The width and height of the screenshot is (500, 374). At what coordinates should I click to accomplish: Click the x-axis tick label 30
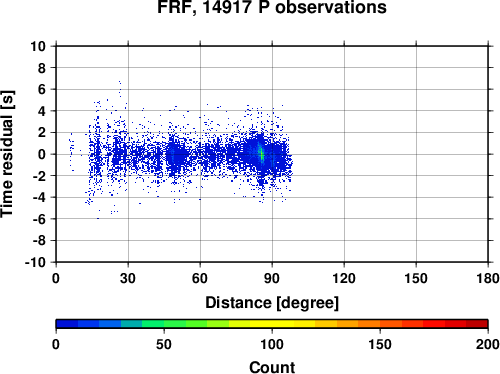pyautogui.click(x=128, y=278)
